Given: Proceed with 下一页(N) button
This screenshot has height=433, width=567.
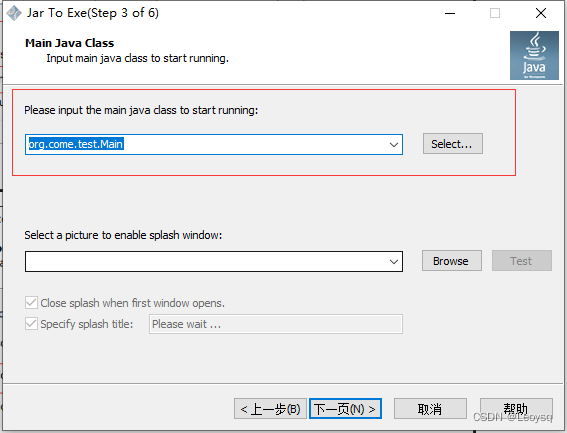Looking at the screenshot, I should pos(345,409).
